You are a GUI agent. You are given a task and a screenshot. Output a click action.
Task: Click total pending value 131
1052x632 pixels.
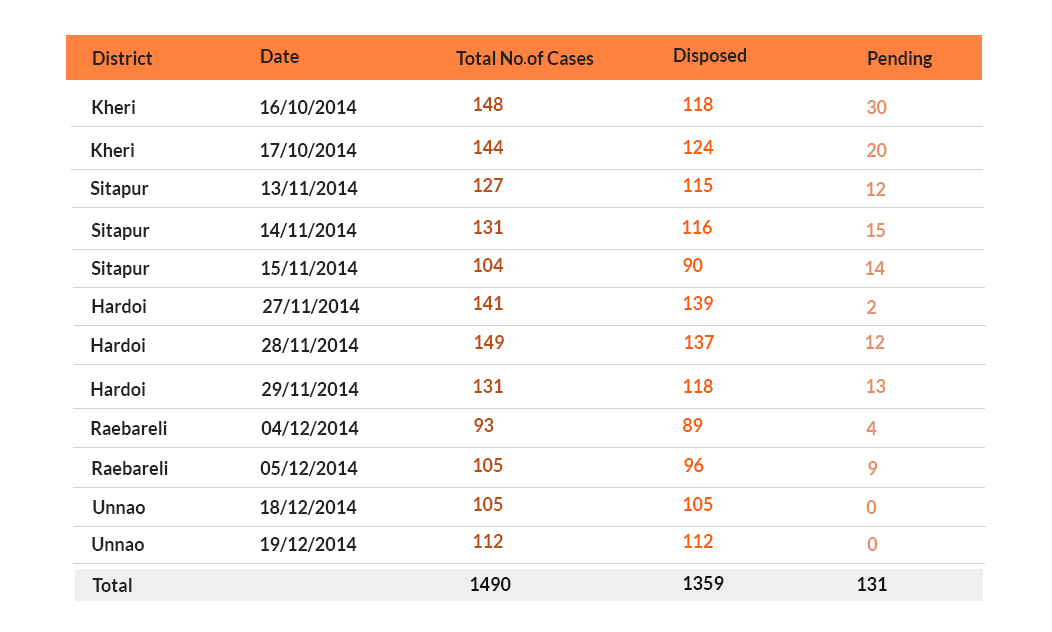tap(872, 584)
